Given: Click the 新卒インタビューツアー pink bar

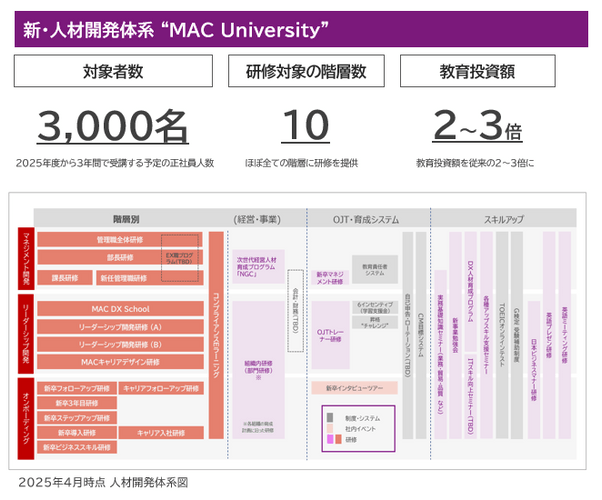Looking at the screenshot, I should [354, 388].
